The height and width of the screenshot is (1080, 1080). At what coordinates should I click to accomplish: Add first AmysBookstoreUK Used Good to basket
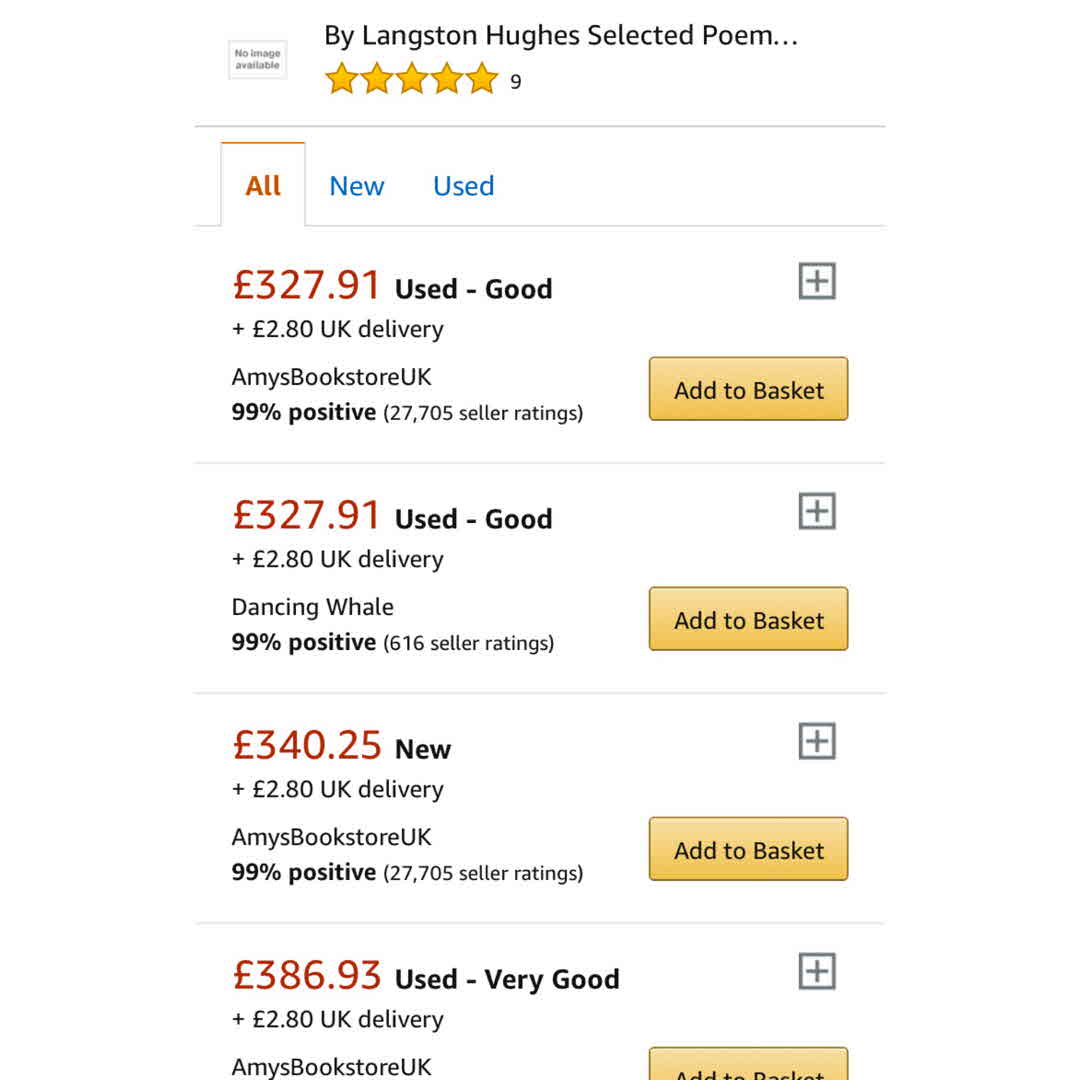point(748,390)
